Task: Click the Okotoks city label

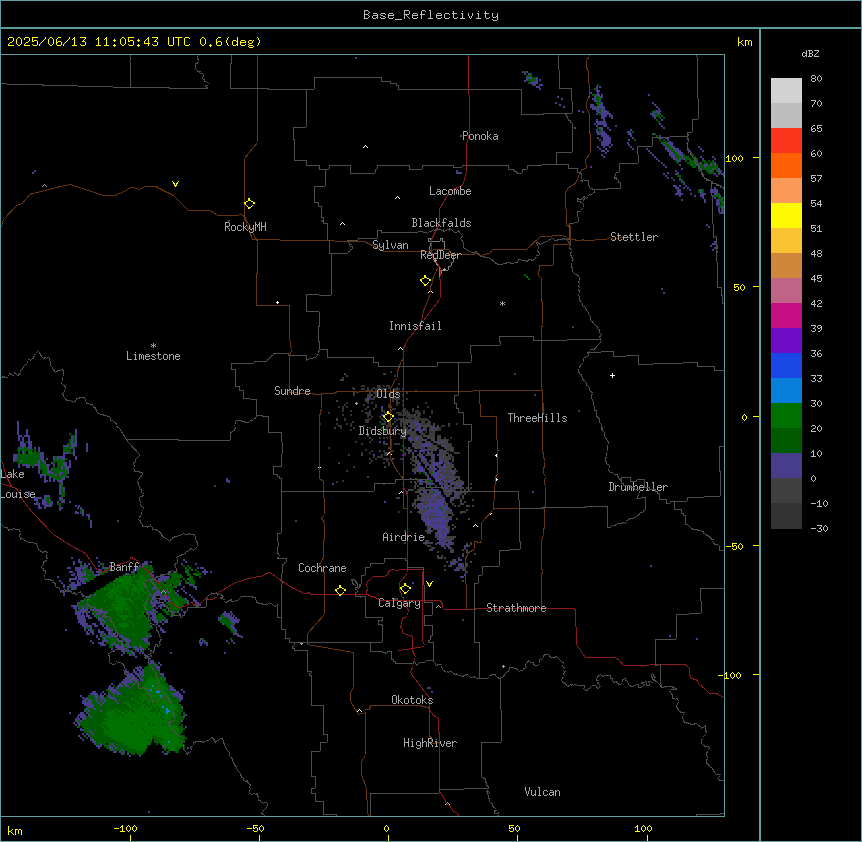Action: tap(412, 700)
